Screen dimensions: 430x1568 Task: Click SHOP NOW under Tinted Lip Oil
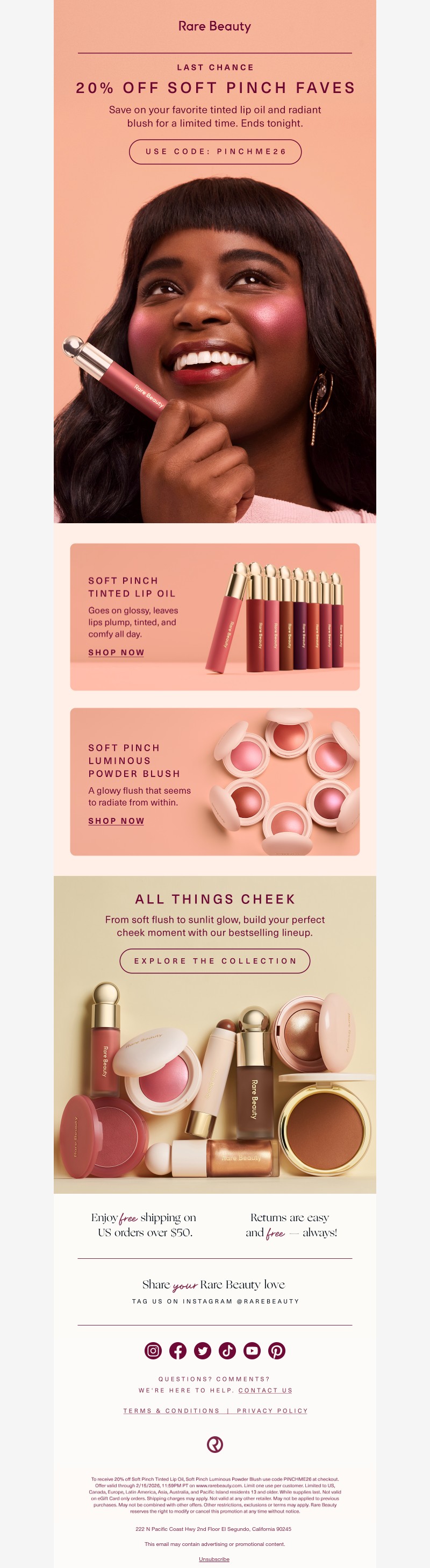tap(116, 652)
